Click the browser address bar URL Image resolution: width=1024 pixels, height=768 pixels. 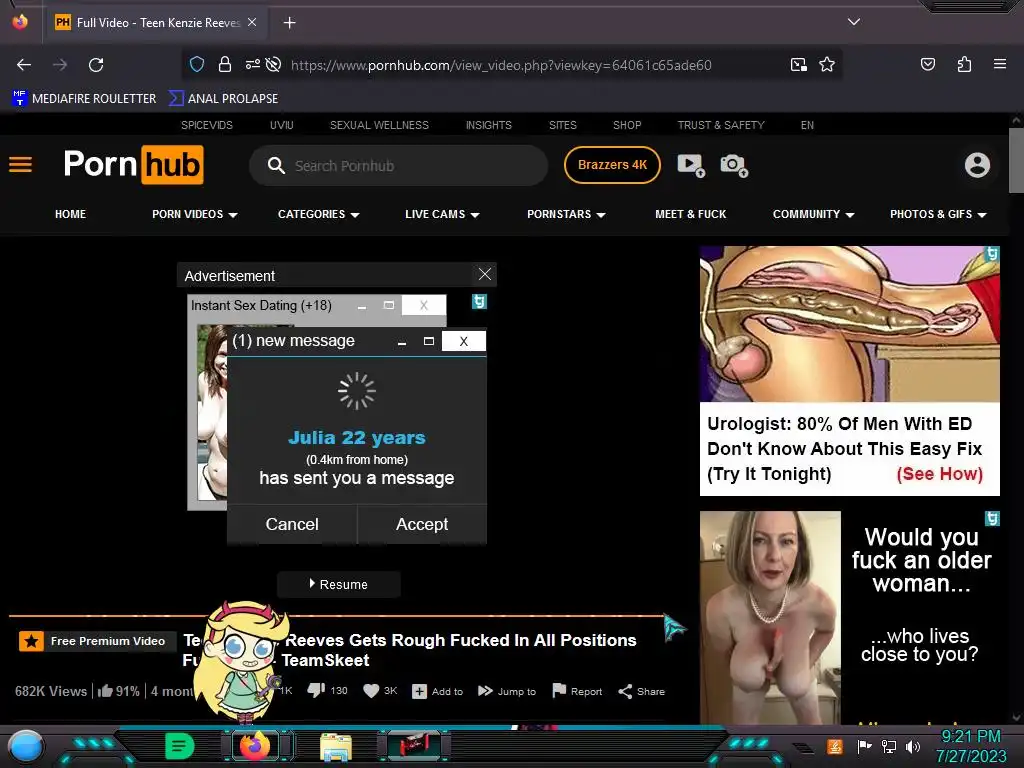tap(501, 65)
